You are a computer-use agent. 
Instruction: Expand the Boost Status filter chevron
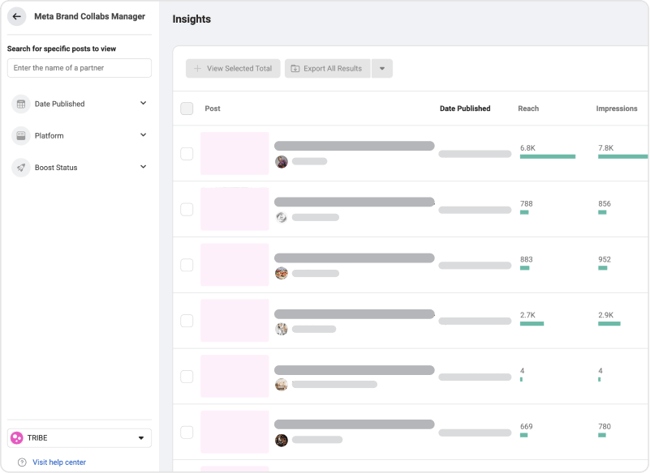click(143, 167)
